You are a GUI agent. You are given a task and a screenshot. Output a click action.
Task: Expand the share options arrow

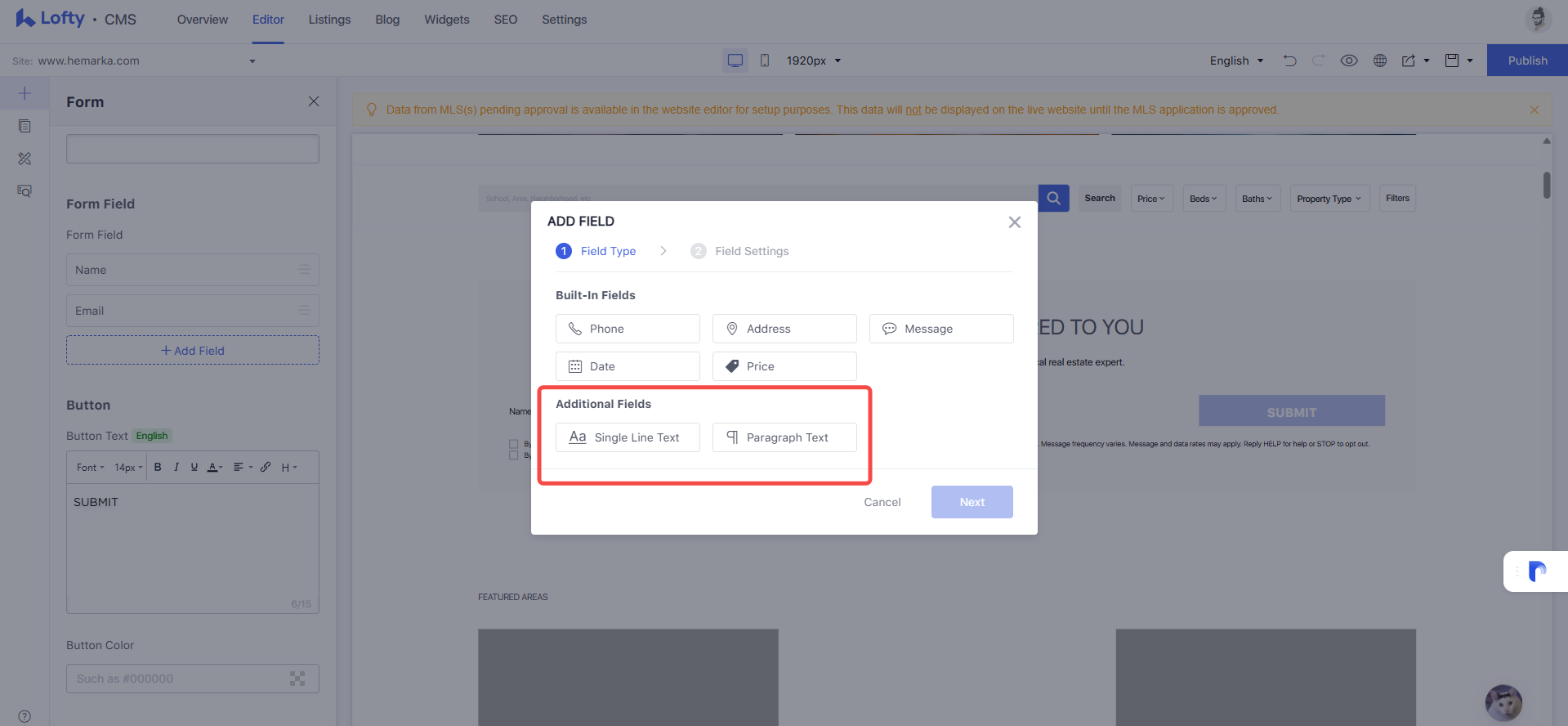pos(1427,60)
